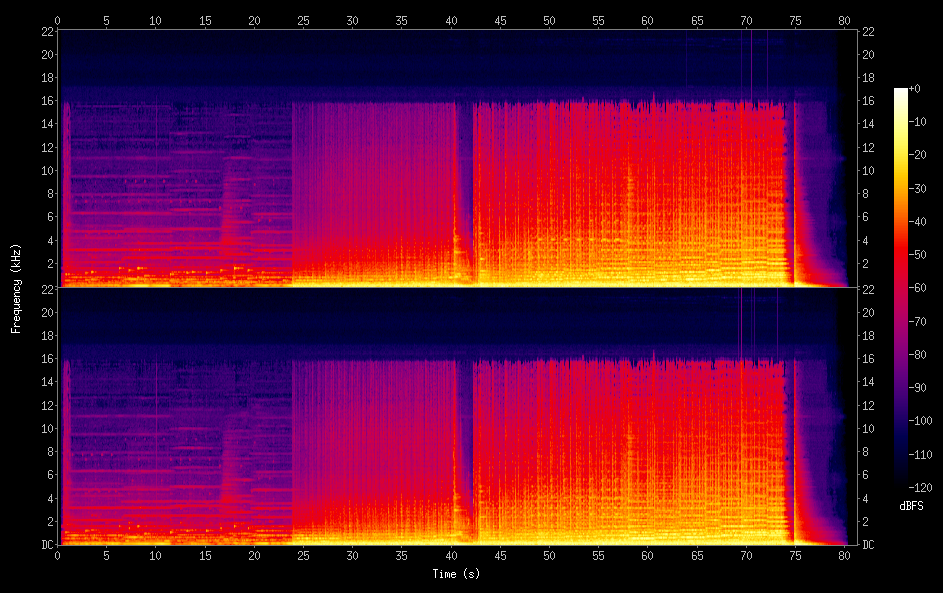Click the "Frequency (kHz)" vertical axis label
The image size is (943, 593).
pos(16,288)
